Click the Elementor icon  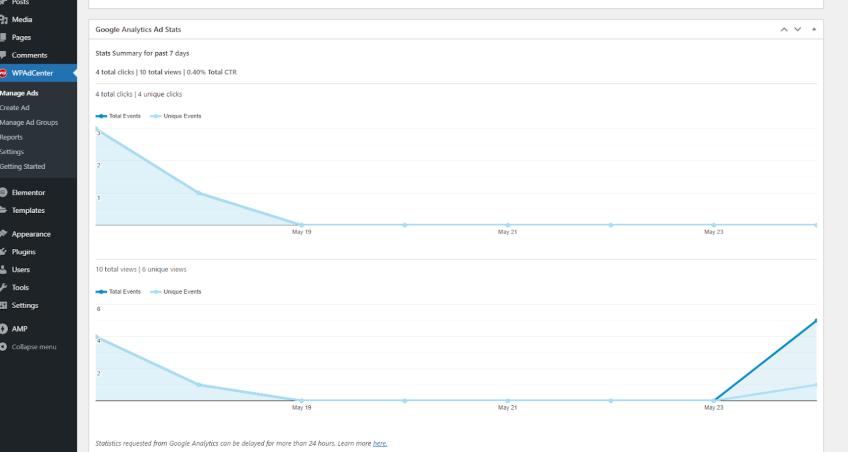3,192
